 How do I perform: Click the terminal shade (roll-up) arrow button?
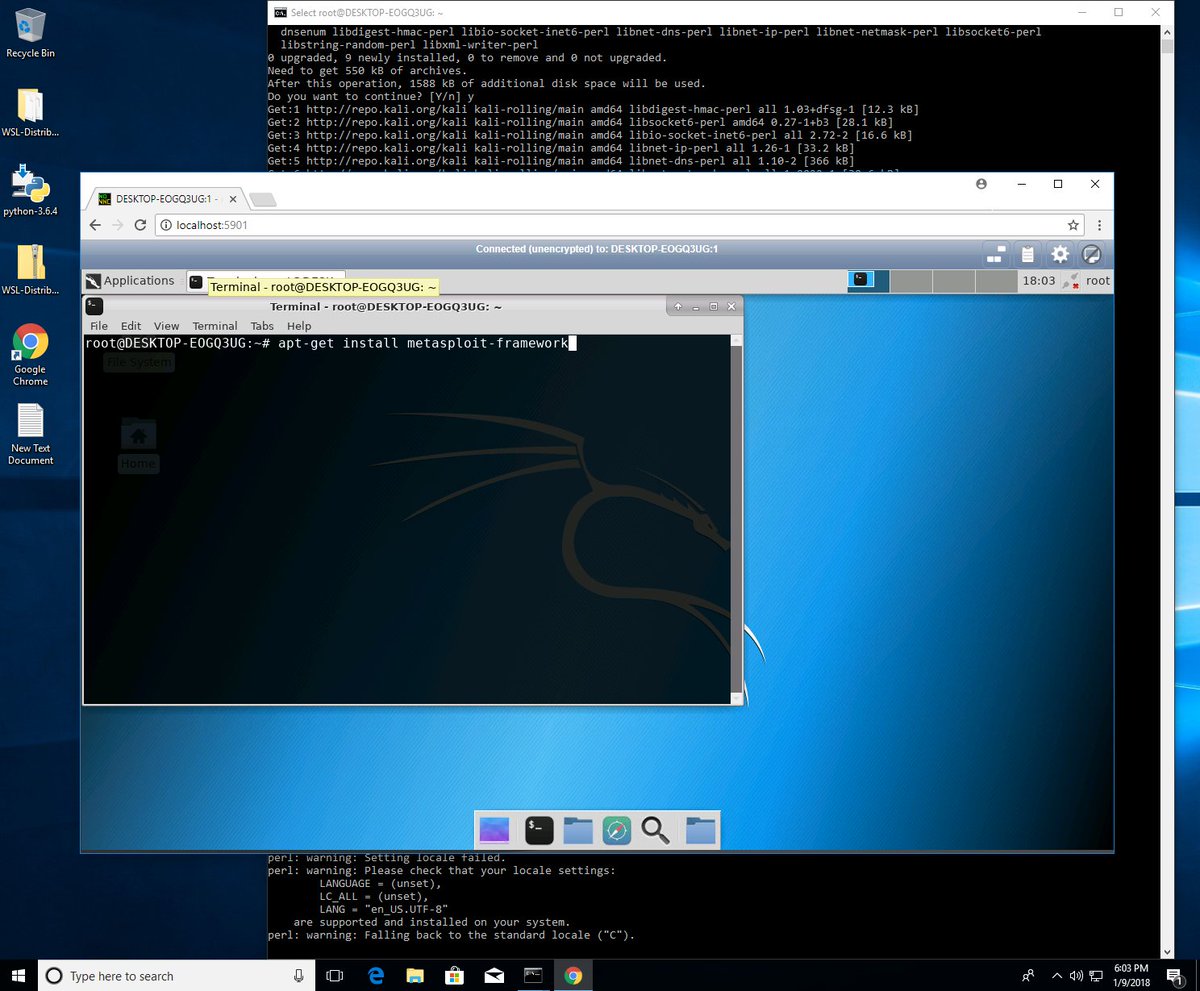[677, 306]
